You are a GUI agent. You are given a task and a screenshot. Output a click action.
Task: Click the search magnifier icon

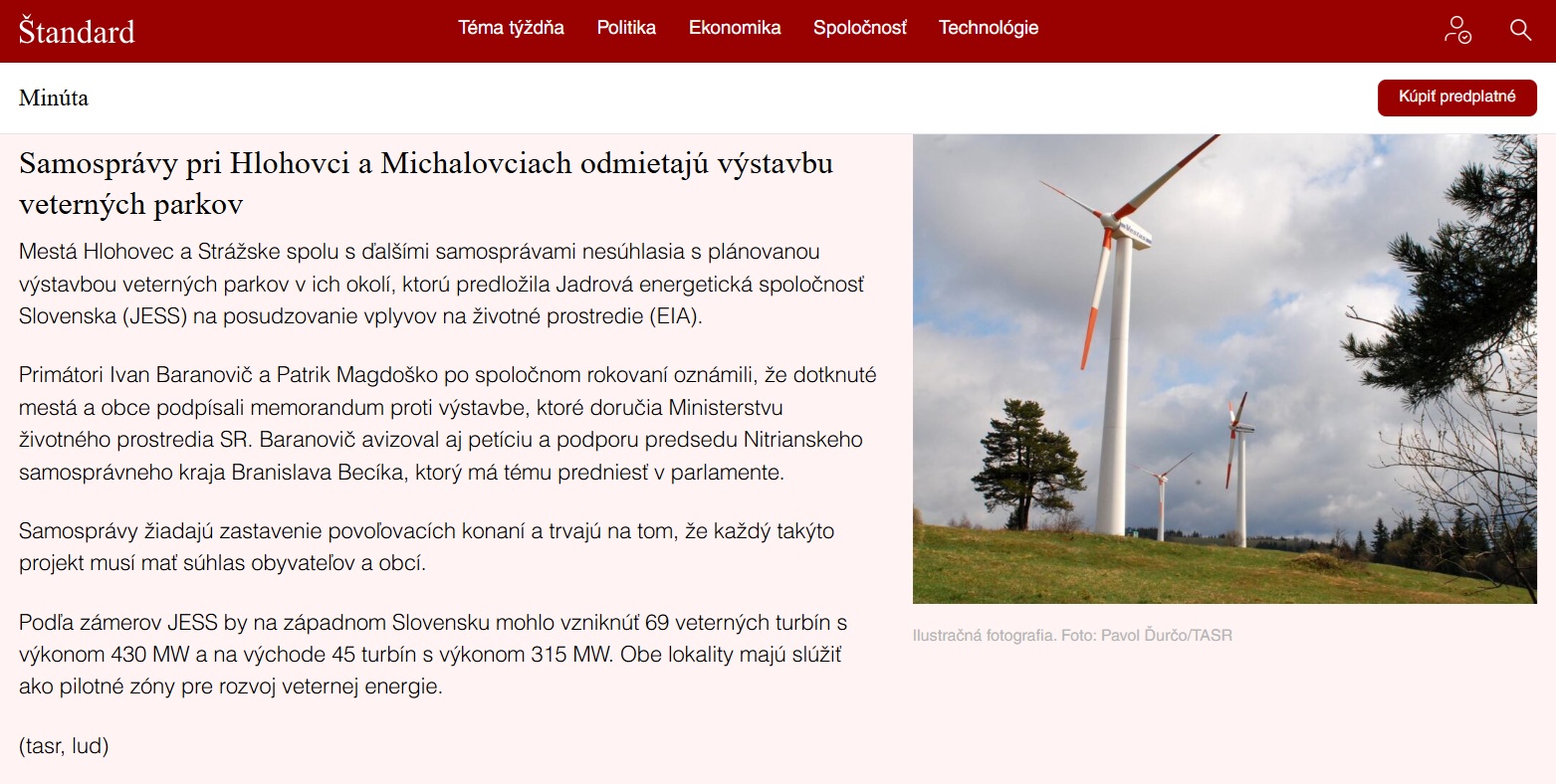pyautogui.click(x=1520, y=31)
